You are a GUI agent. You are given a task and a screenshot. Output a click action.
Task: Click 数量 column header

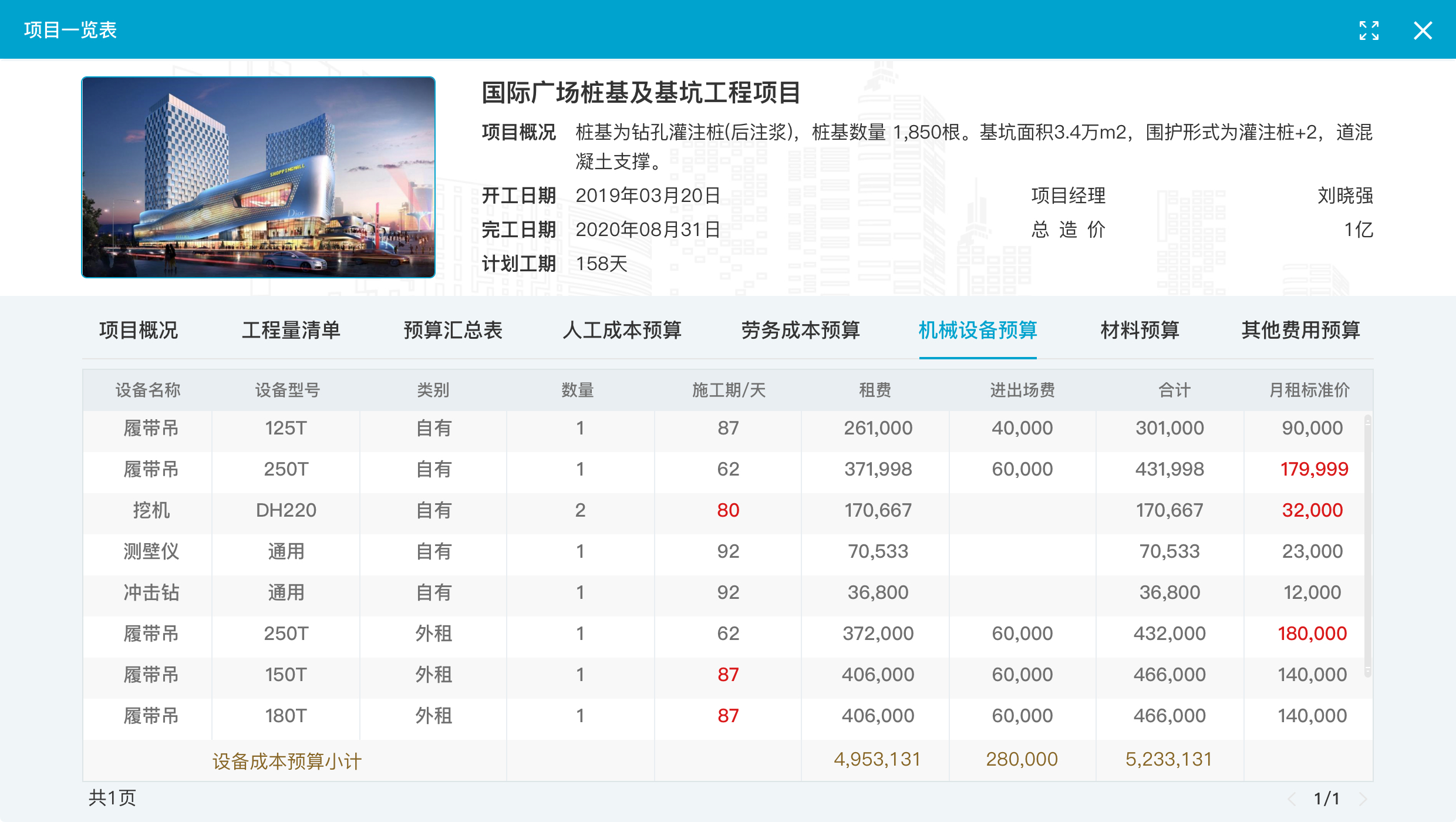578,390
